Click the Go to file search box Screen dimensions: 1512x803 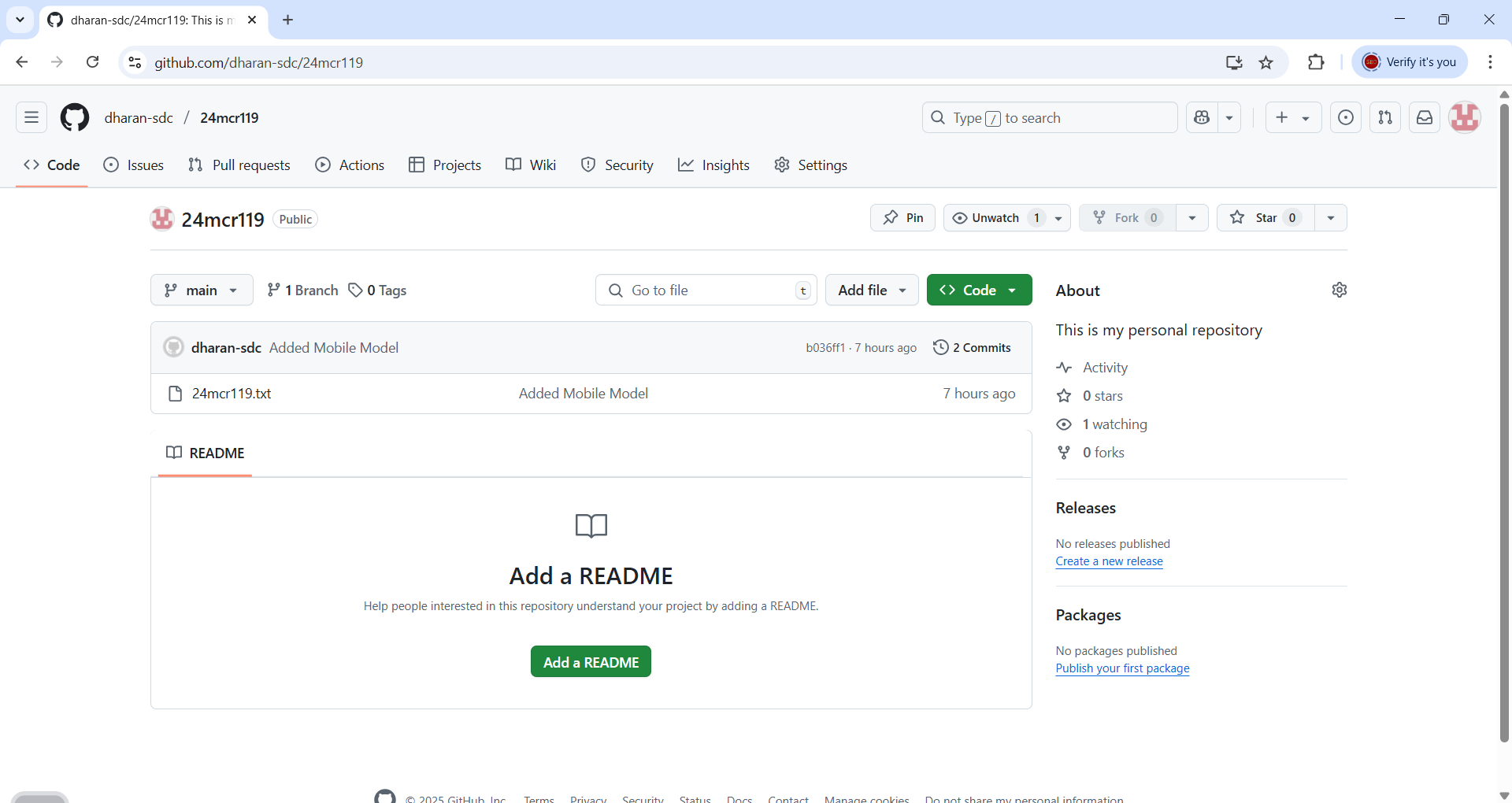pyautogui.click(x=706, y=290)
